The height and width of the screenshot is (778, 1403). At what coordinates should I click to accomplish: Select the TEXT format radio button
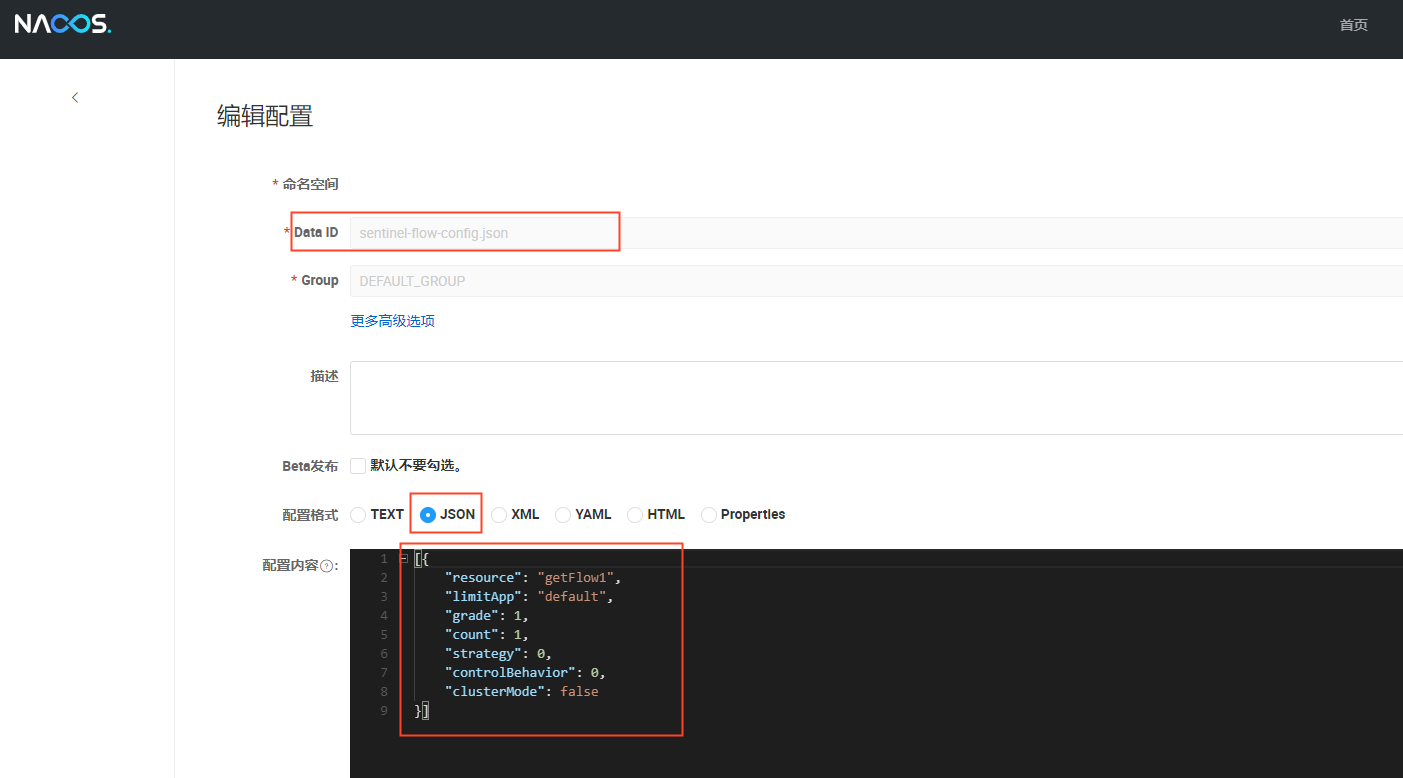pyautogui.click(x=358, y=515)
